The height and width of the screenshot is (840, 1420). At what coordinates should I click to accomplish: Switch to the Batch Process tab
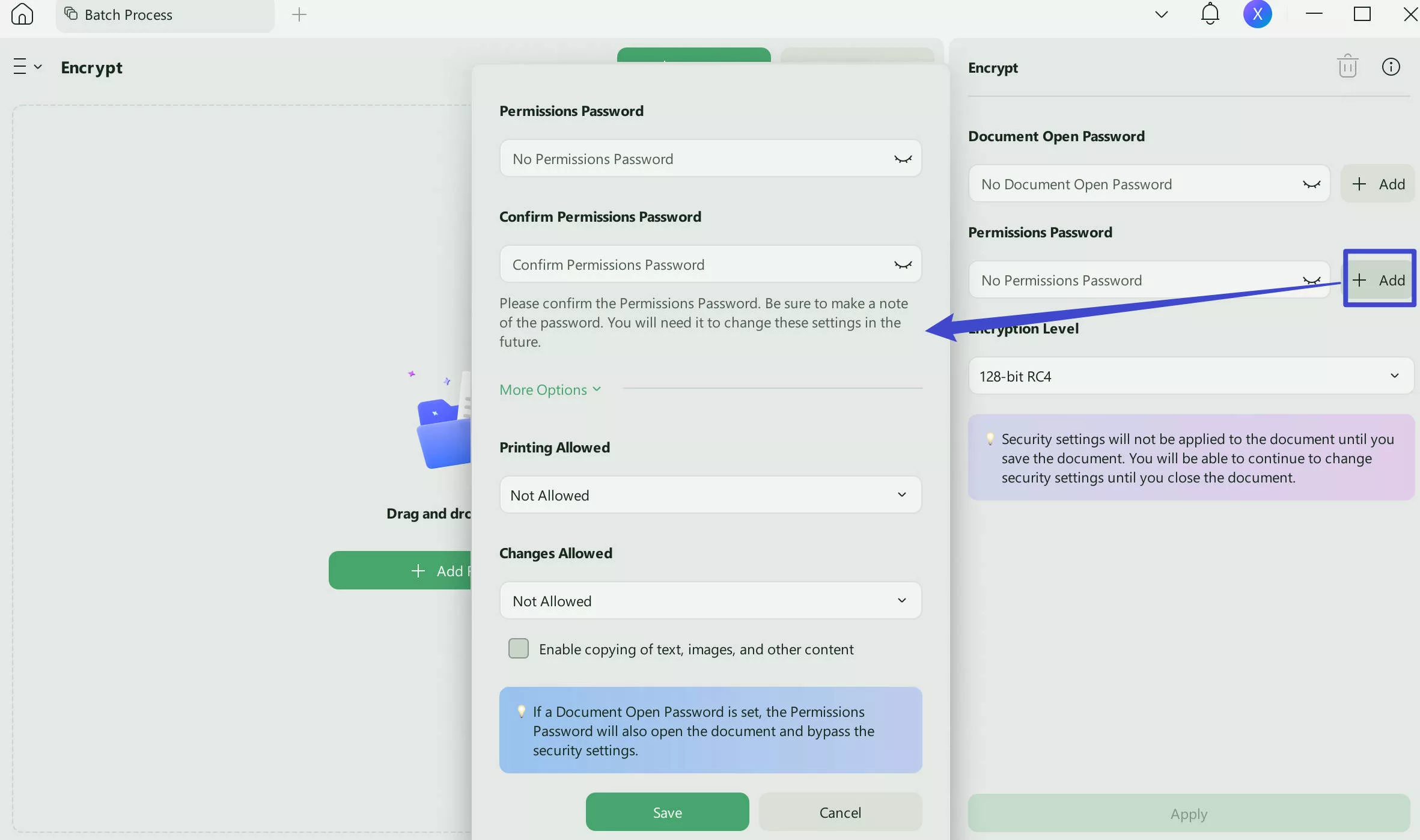coord(128,15)
